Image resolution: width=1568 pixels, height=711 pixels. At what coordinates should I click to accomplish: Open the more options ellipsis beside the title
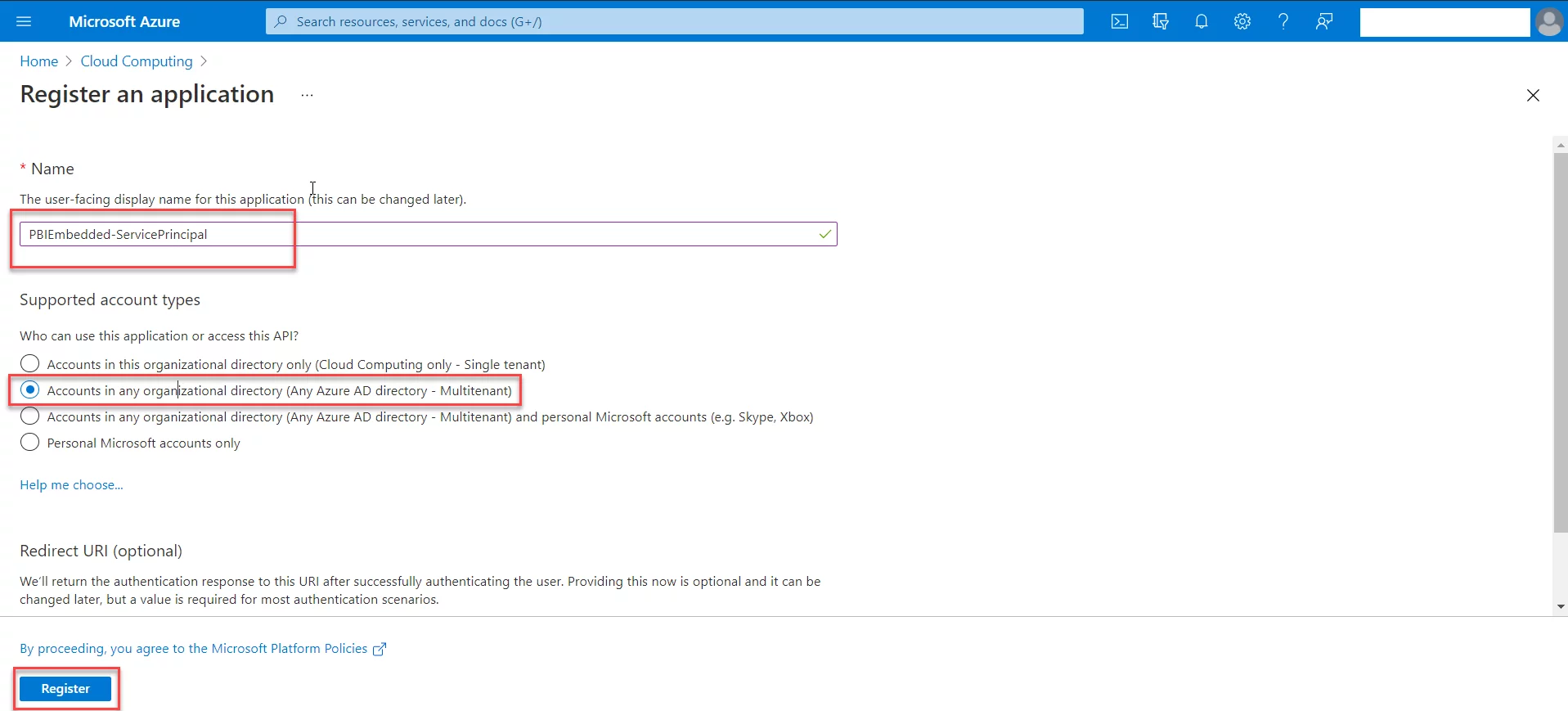[307, 95]
